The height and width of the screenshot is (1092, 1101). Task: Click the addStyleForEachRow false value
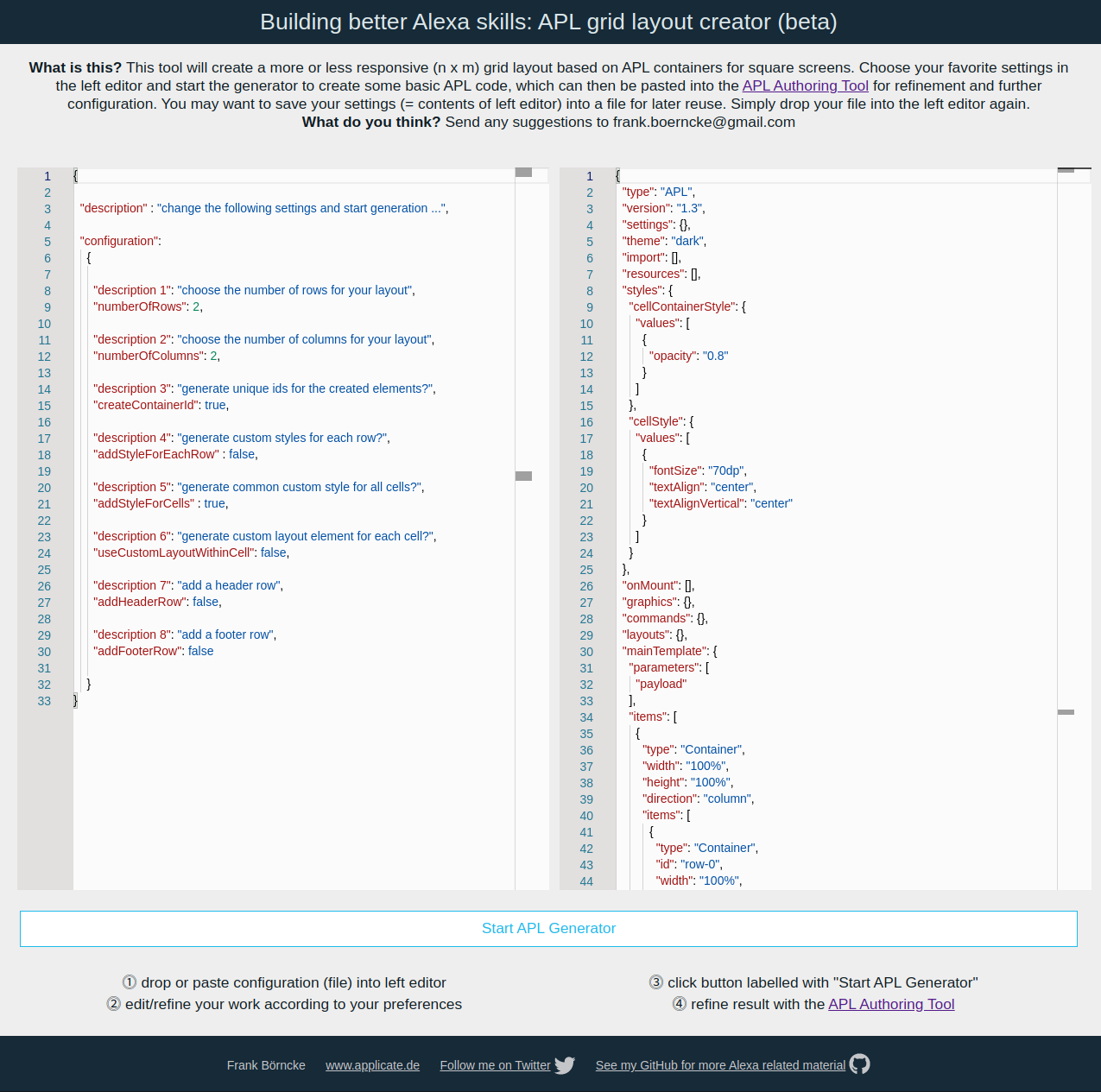pos(242,454)
